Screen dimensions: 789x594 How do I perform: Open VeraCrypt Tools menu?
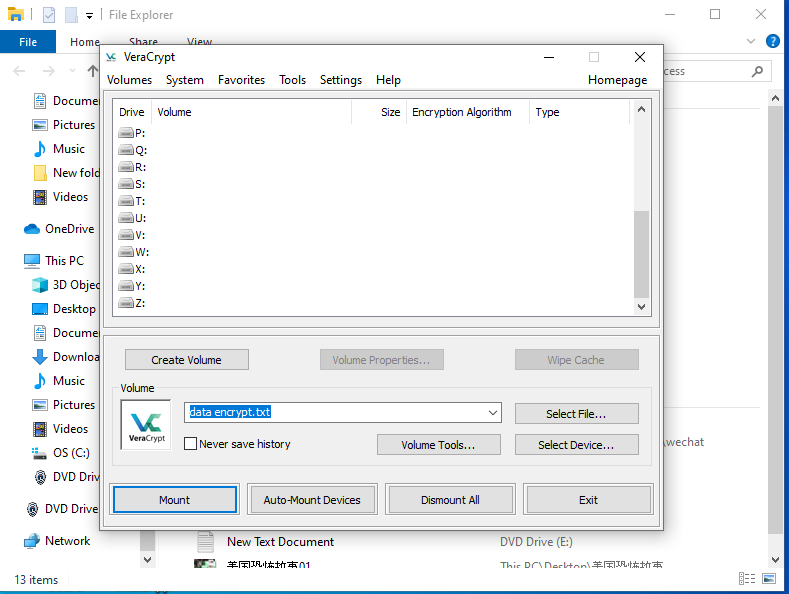(292, 80)
